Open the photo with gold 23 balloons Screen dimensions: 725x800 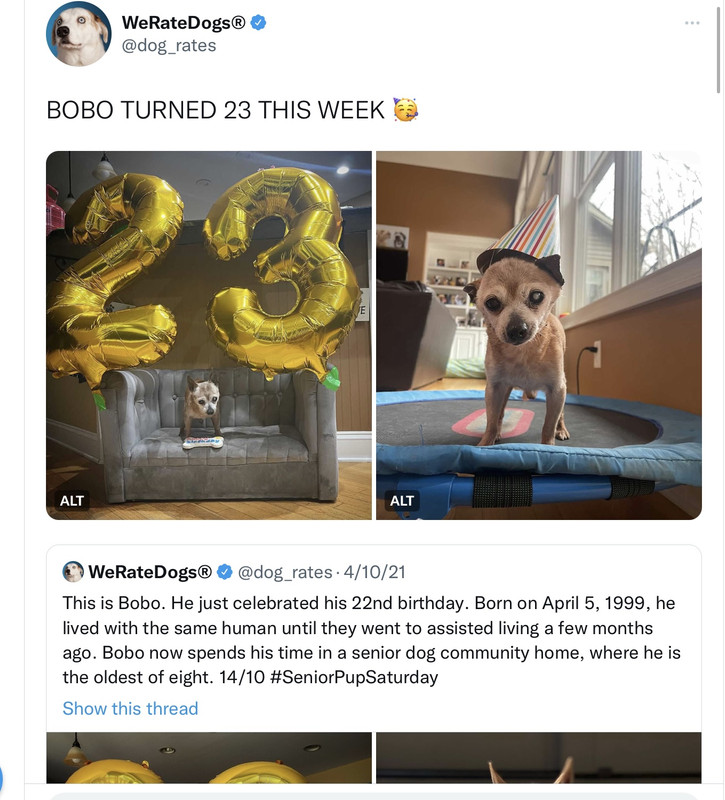click(x=208, y=334)
